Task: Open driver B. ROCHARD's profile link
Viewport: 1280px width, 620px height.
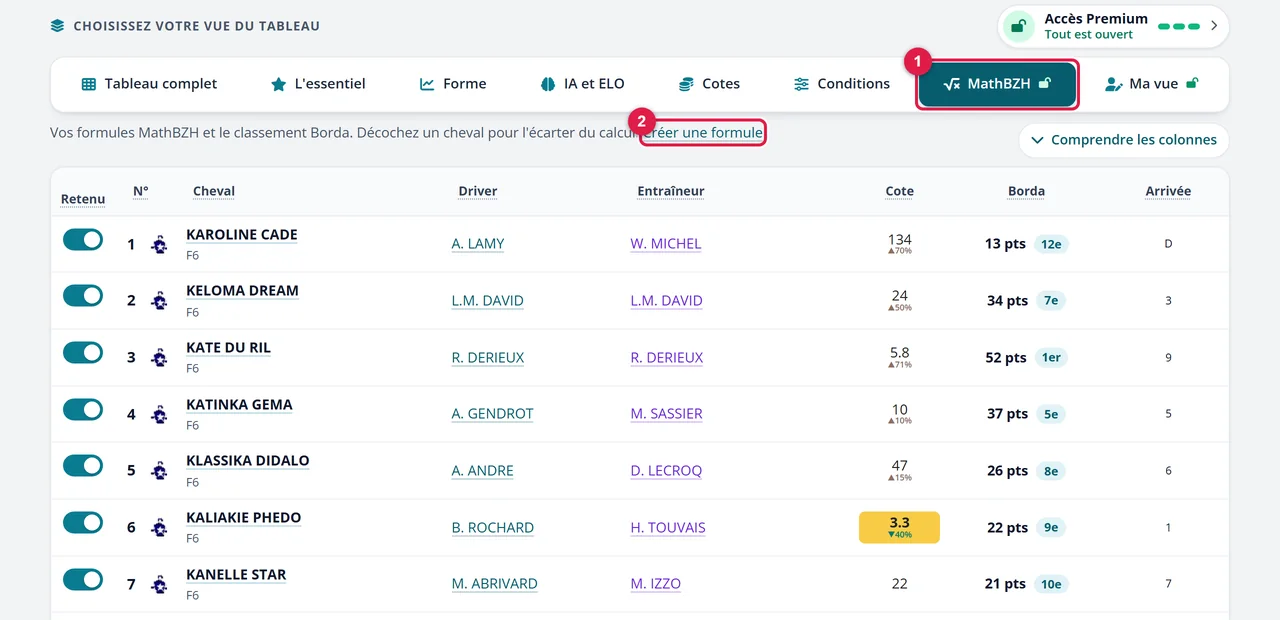Action: point(493,528)
